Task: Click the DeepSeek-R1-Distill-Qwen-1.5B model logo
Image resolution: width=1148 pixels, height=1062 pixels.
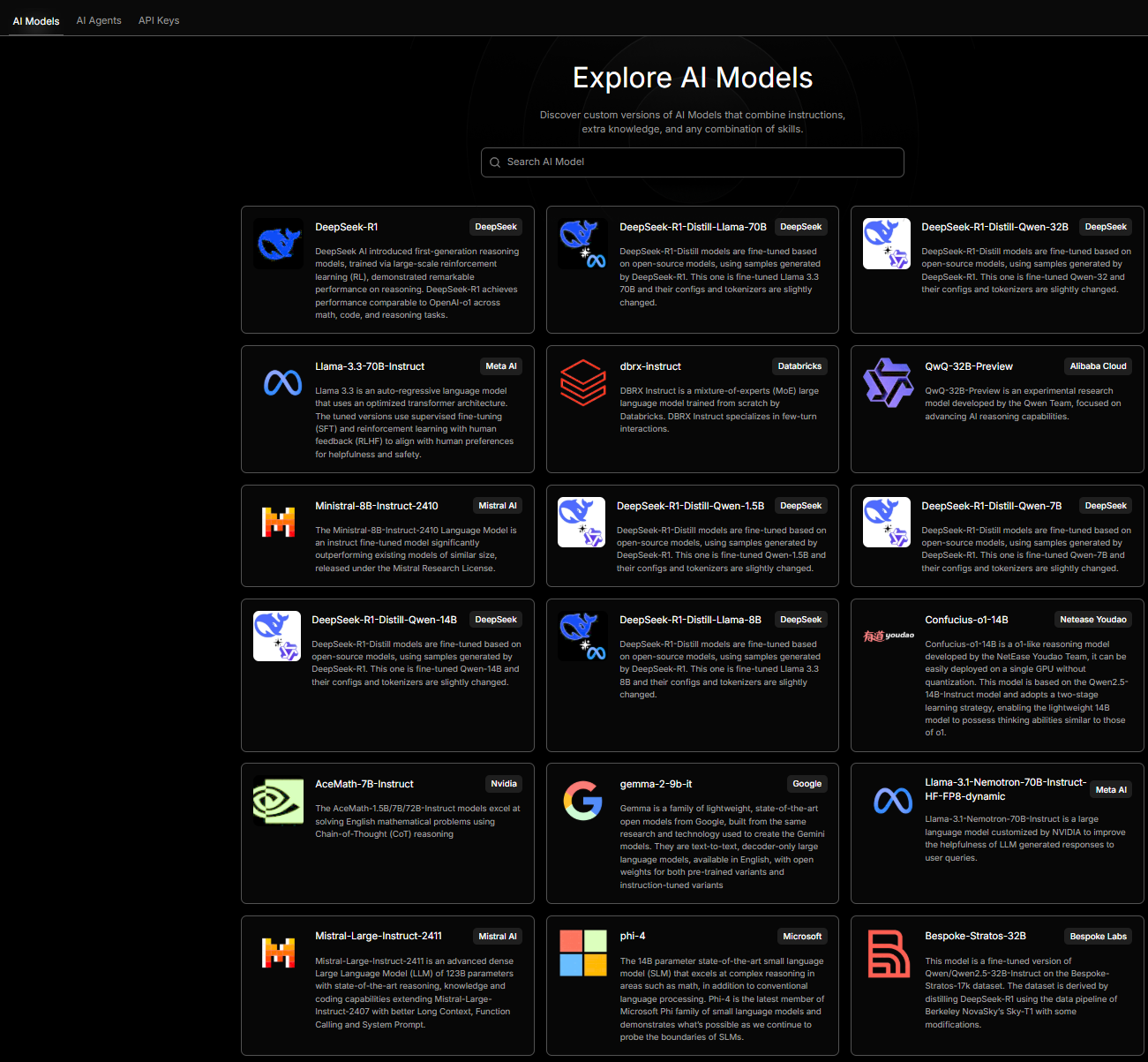Action: point(582,522)
